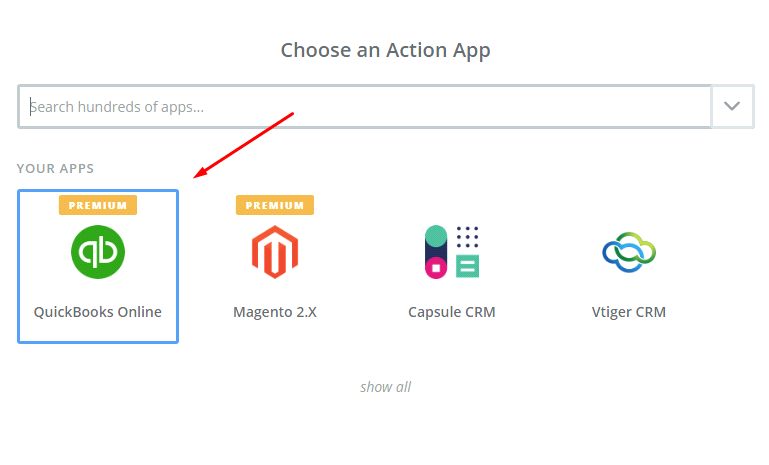Focus the 'Search hundreds of apps' field
Viewport: 769px width, 465px height.
click(365, 106)
